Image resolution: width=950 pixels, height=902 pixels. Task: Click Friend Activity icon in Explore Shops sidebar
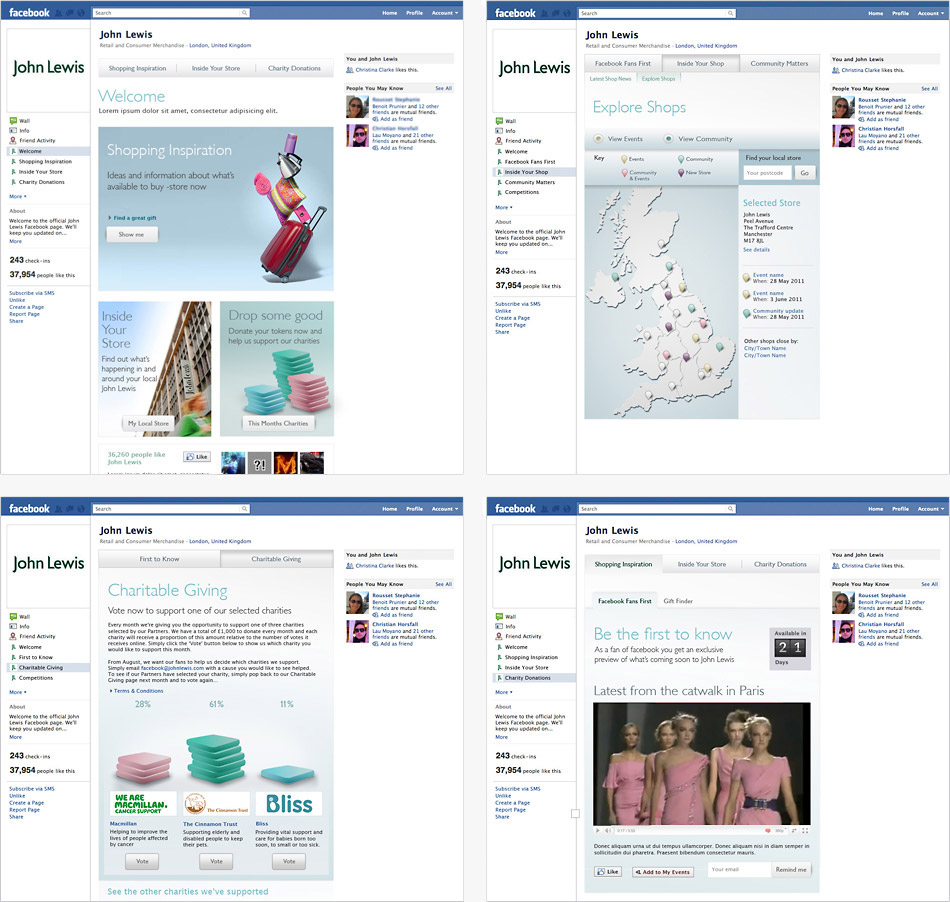pos(499,141)
